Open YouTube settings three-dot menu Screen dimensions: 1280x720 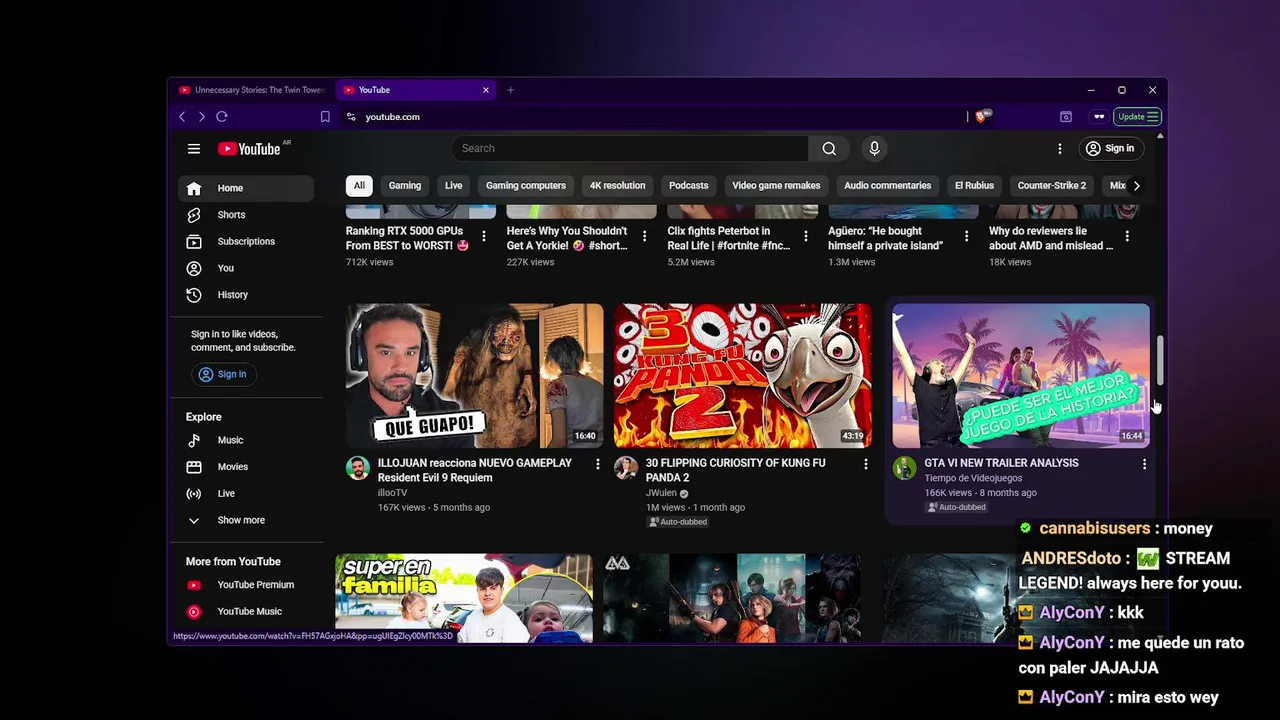click(x=1060, y=149)
